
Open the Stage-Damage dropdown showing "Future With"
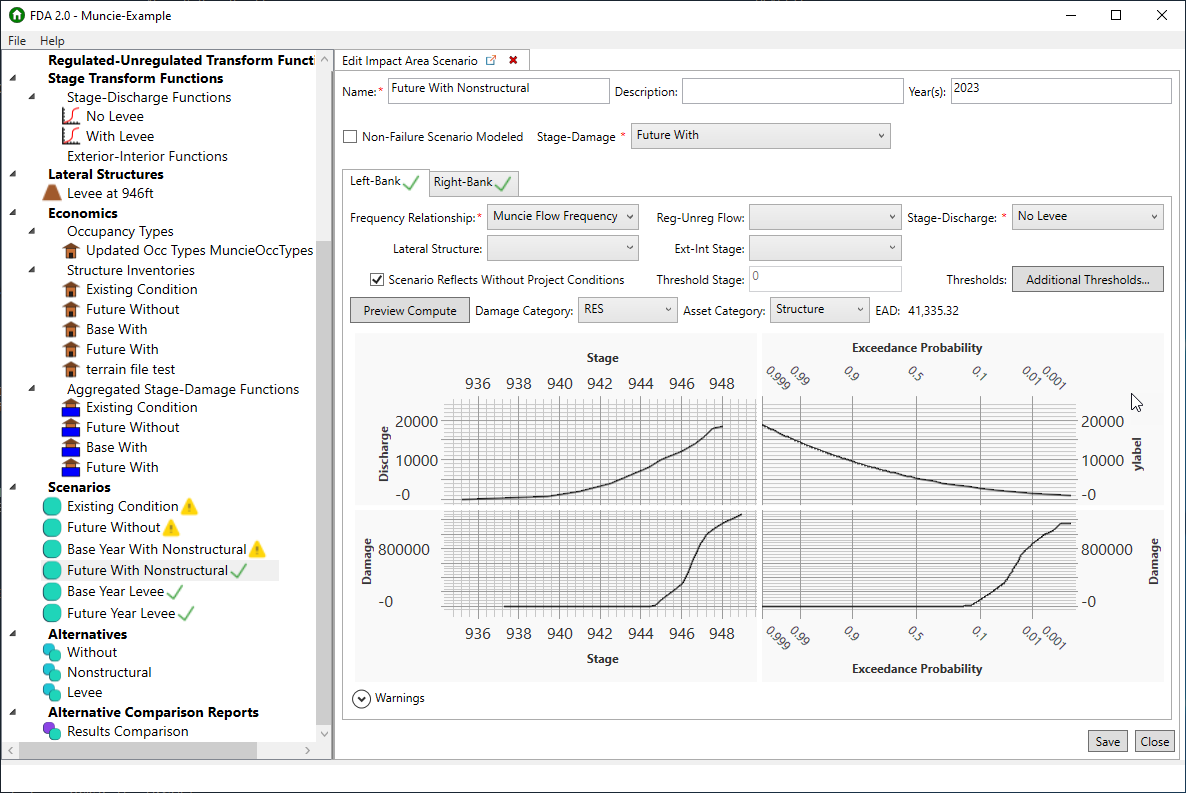click(x=760, y=136)
